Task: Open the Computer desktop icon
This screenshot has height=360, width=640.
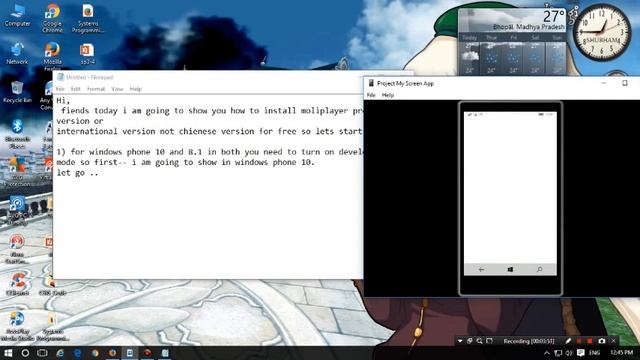Action: pyautogui.click(x=18, y=16)
